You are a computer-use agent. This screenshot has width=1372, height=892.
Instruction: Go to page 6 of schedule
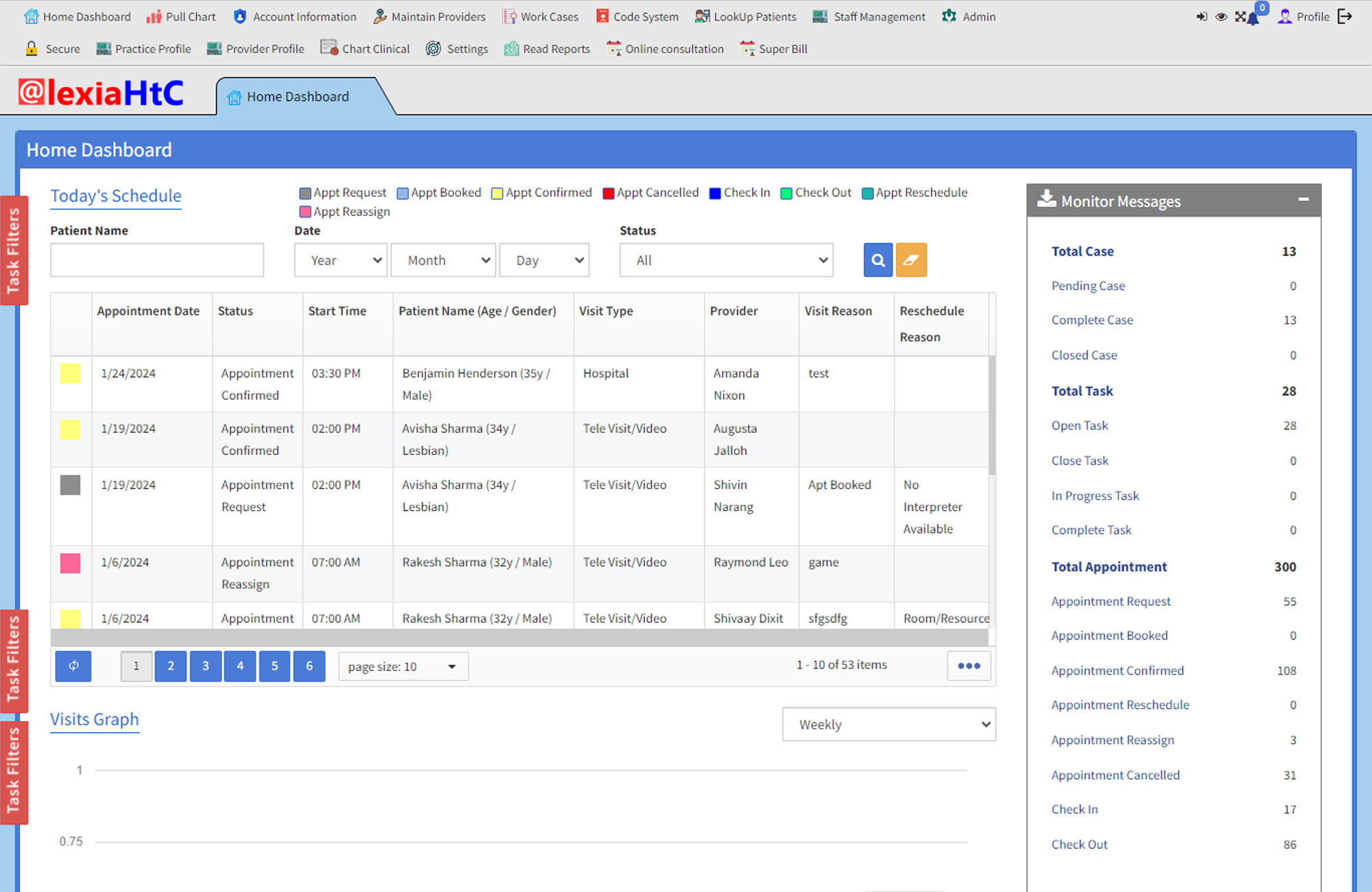309,666
